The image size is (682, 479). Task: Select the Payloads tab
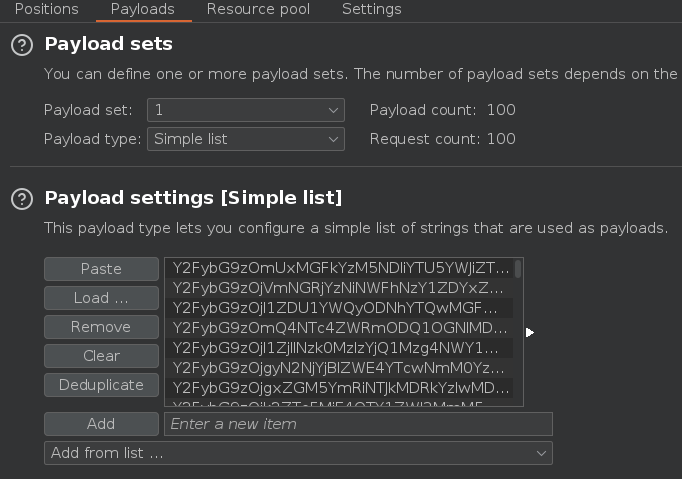click(142, 9)
